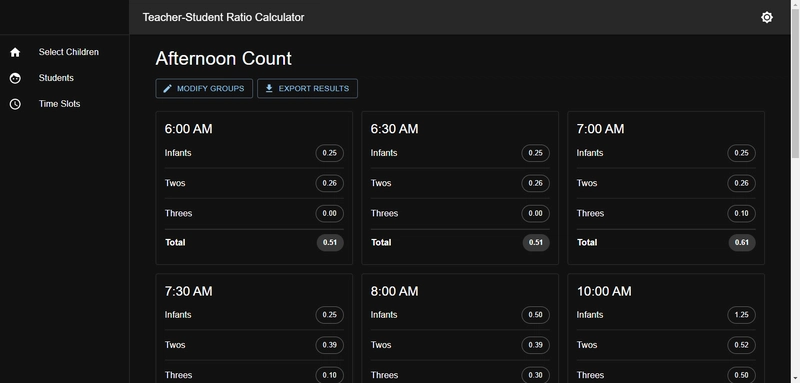Screen dimensions: 800x383
Task: Click Total label in 6:30 AM card
Action: coord(381,243)
